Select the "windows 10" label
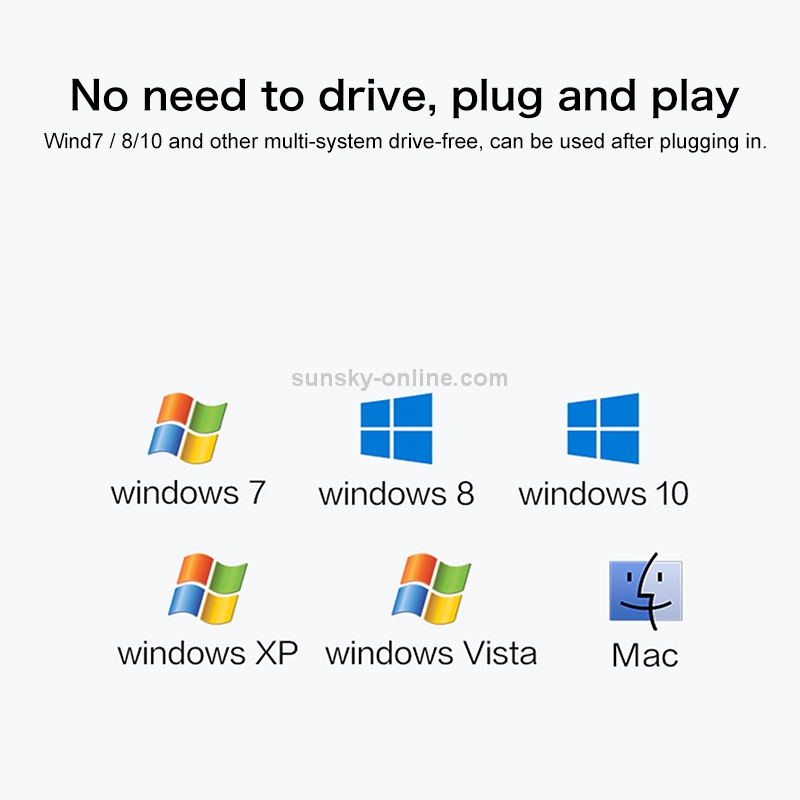This screenshot has height=800, width=800. pyautogui.click(x=604, y=494)
